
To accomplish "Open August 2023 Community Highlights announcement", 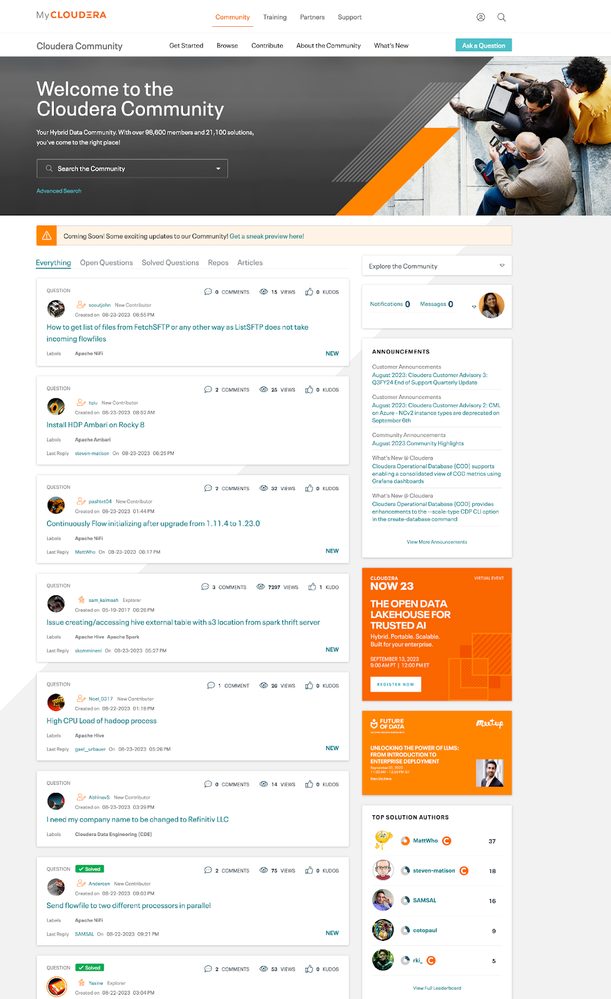I will tap(418, 443).
